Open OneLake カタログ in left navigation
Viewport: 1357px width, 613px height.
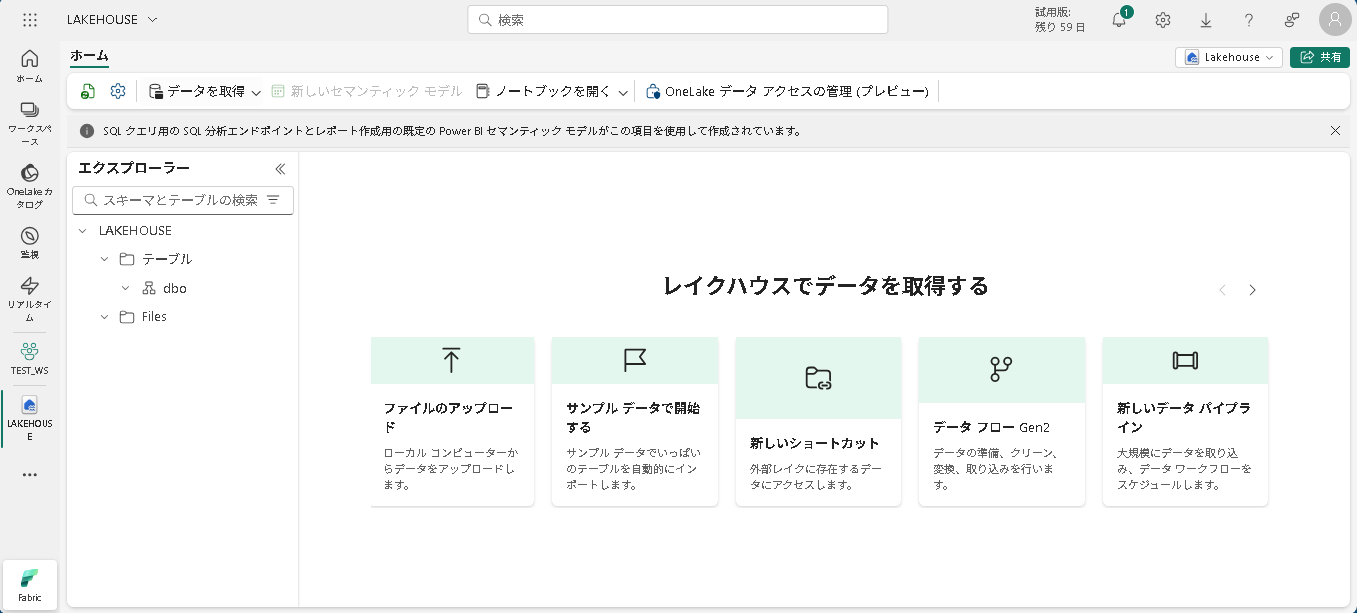tap(30, 186)
